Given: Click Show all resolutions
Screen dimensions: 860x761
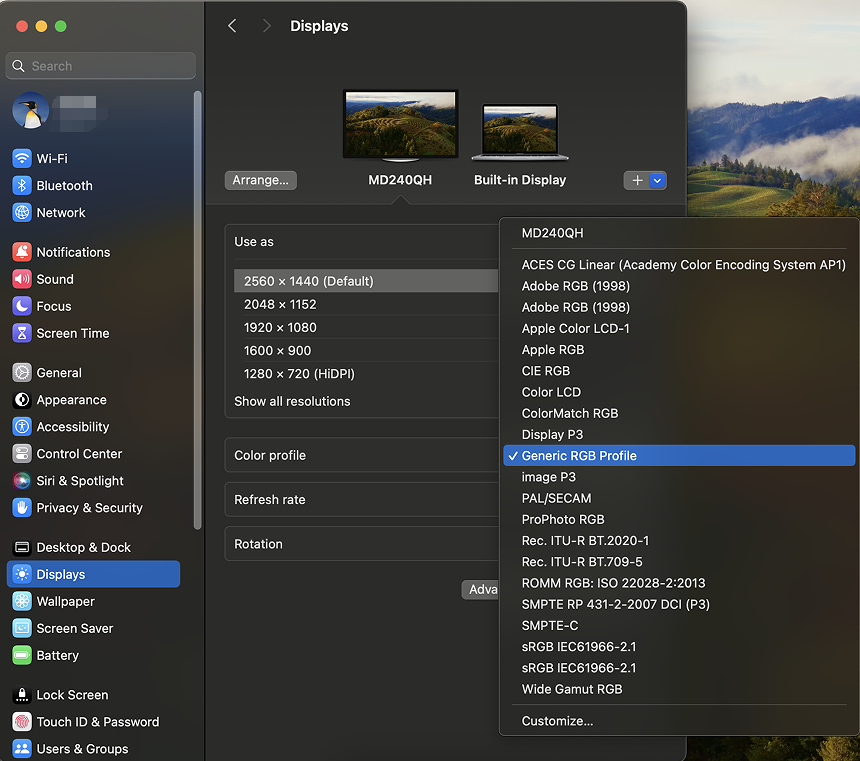Looking at the screenshot, I should (x=292, y=401).
